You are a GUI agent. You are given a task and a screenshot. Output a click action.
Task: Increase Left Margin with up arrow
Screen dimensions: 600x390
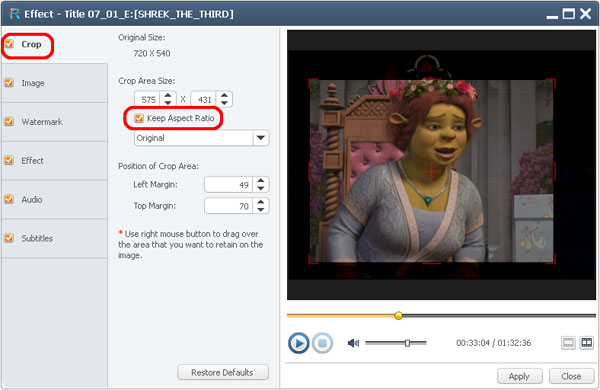(261, 181)
